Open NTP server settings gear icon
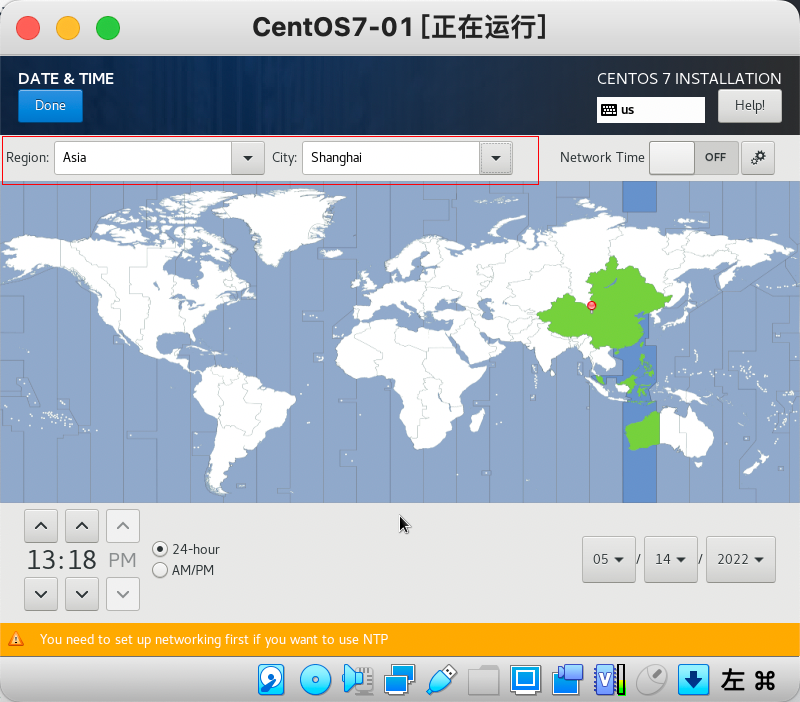The width and height of the screenshot is (800, 702). (758, 158)
